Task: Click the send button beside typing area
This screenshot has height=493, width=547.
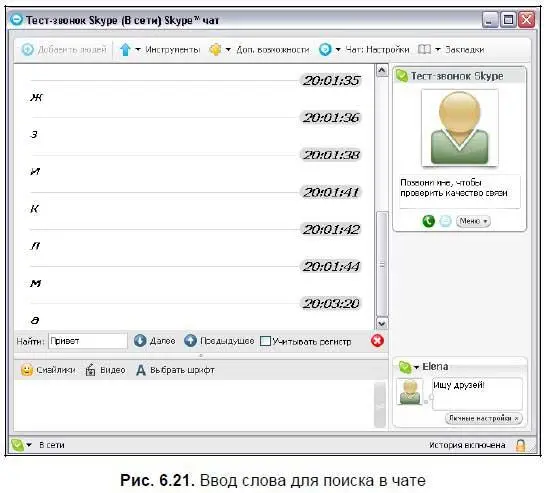Action: 380,405
